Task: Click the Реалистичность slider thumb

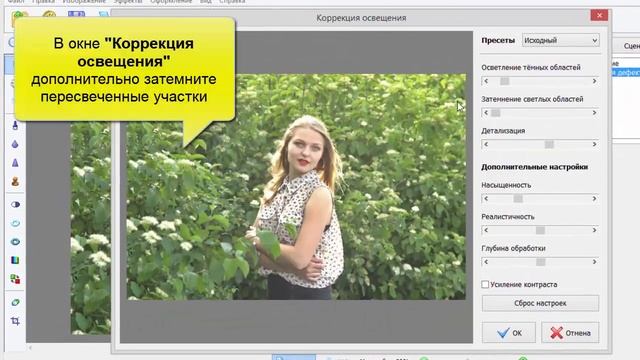Action: [540, 230]
